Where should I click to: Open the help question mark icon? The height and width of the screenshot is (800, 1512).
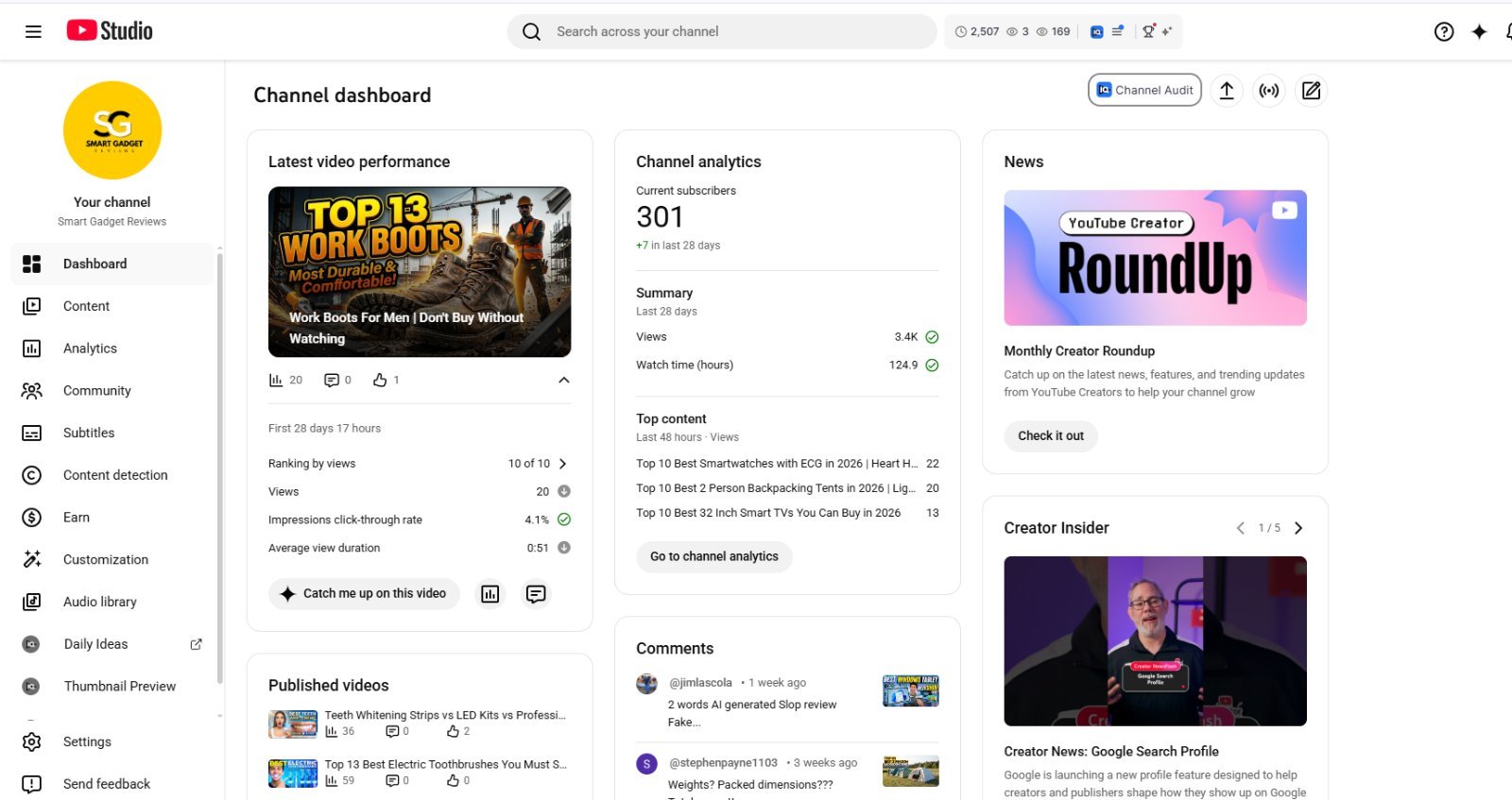pos(1444,31)
